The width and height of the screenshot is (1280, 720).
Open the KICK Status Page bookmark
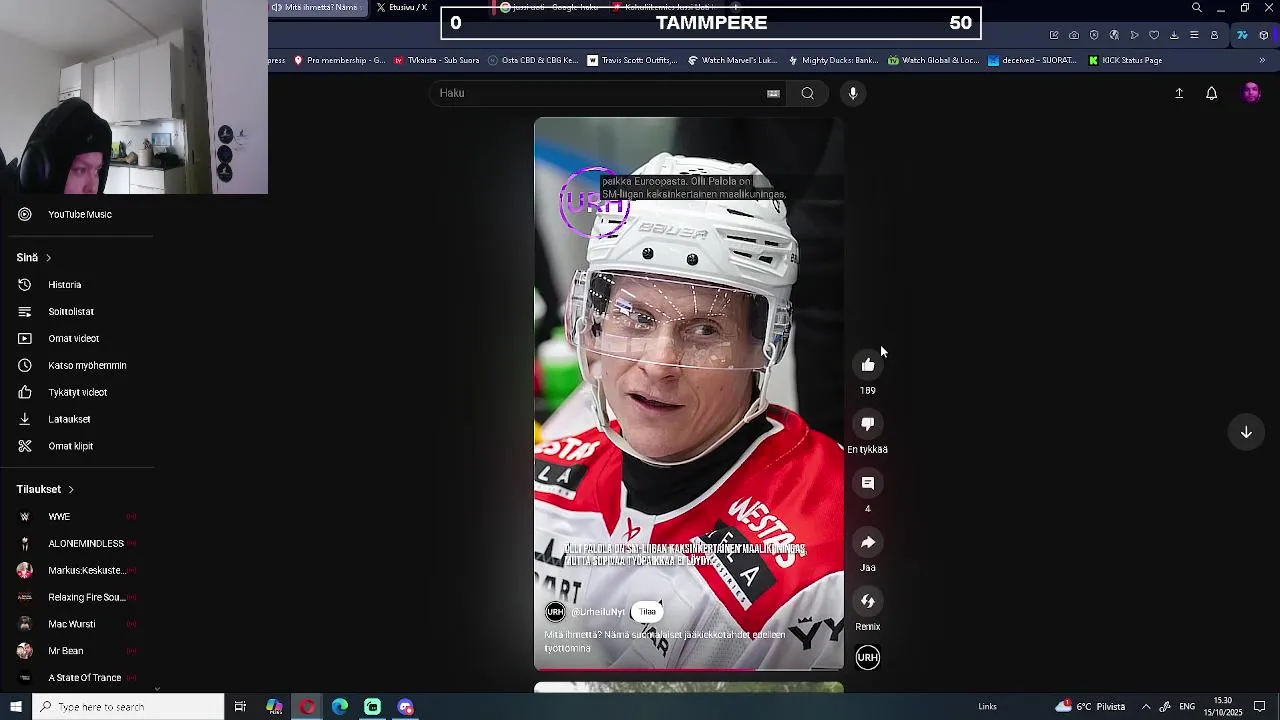pyautogui.click(x=1125, y=60)
